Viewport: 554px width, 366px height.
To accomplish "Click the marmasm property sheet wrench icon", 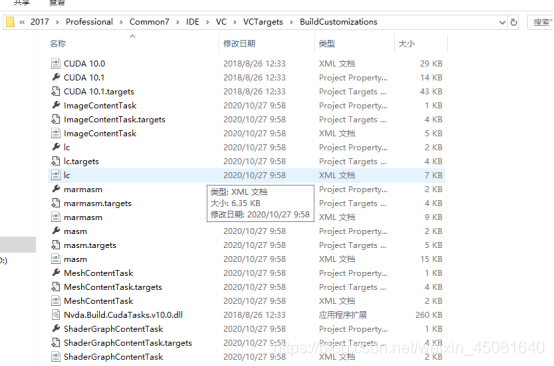I will pos(55,189).
